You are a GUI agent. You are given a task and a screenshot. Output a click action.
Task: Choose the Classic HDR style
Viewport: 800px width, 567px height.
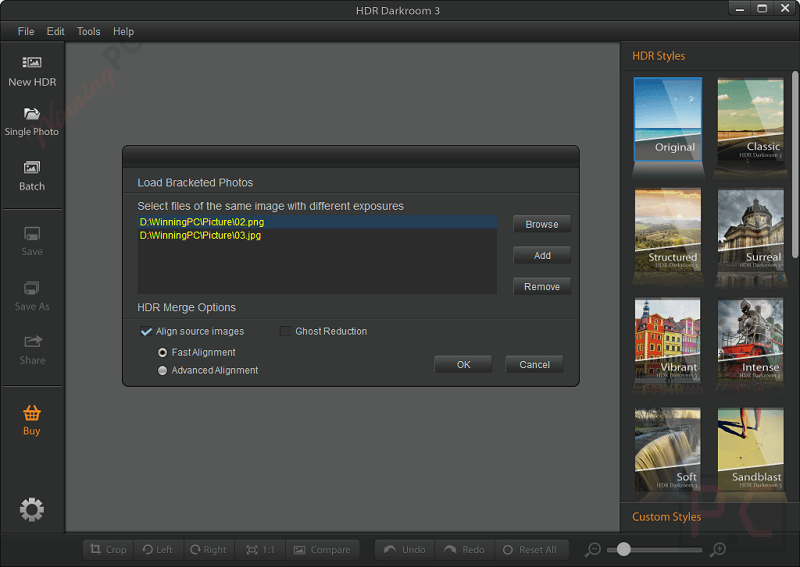(x=751, y=119)
